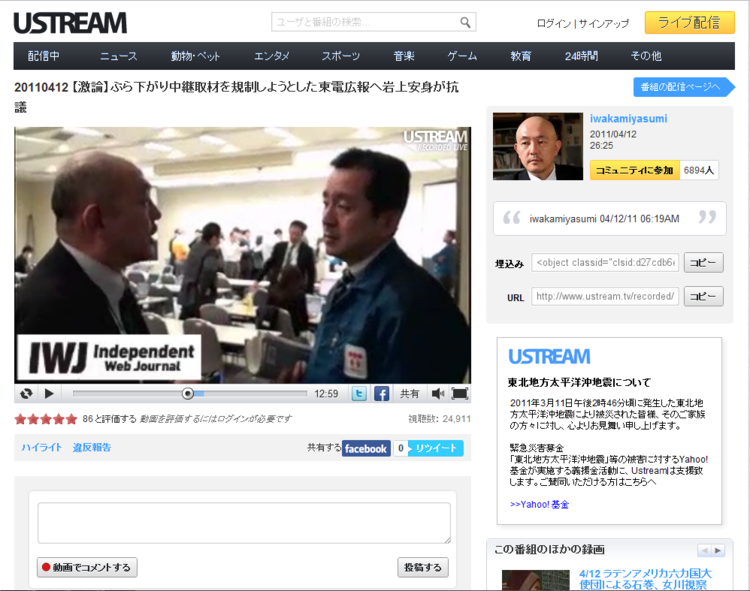Click the yellow ライブ配信 button
750x591 pixels.
(689, 22)
